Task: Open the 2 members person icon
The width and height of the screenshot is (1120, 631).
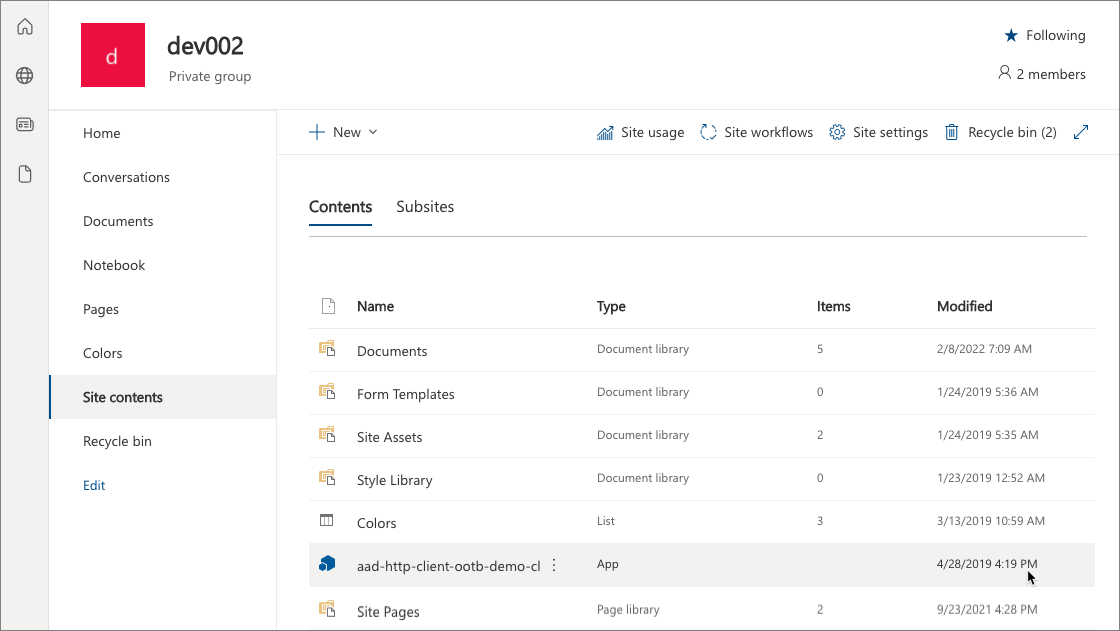Action: pos(1004,73)
